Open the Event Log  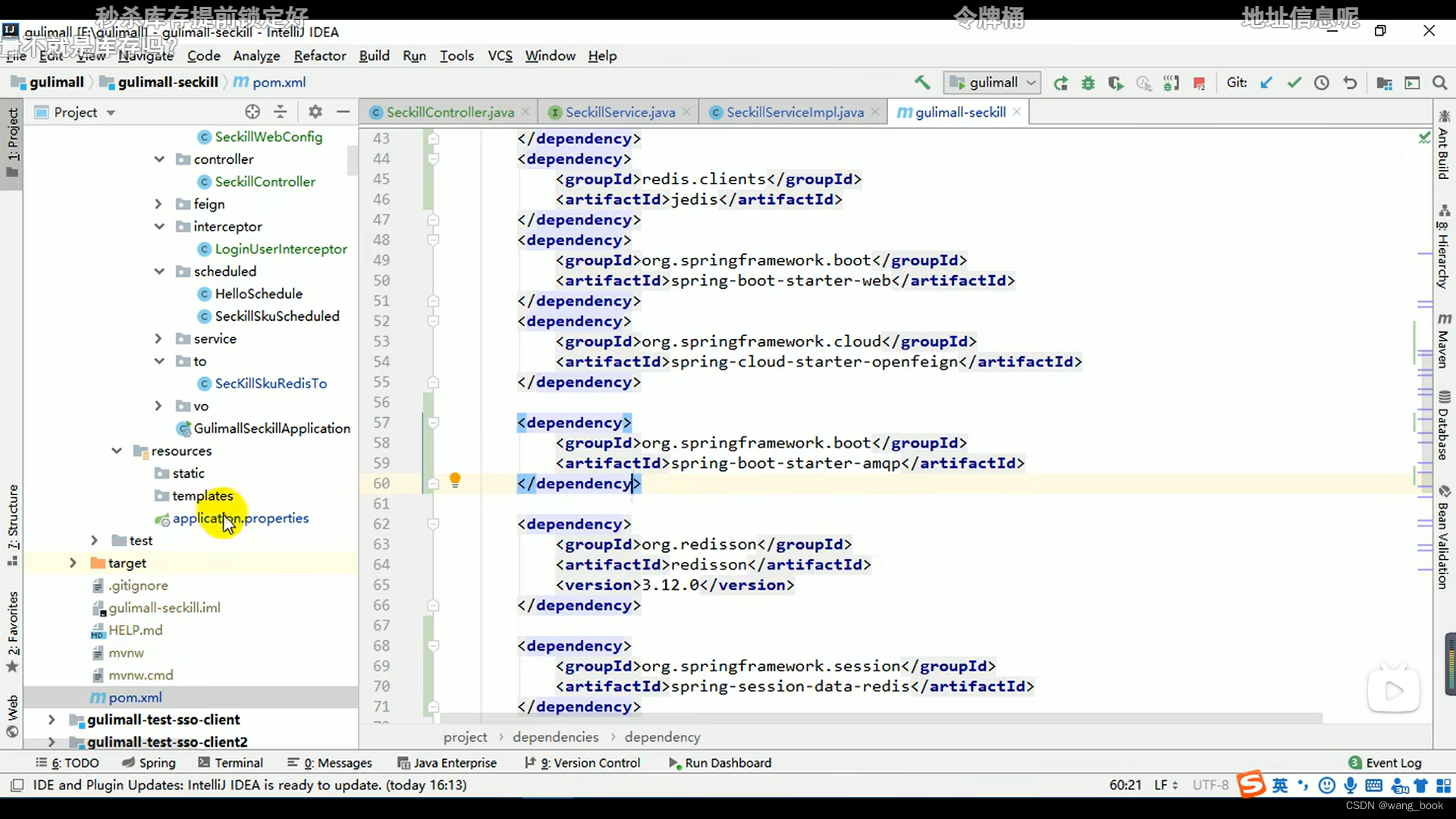point(1385,763)
